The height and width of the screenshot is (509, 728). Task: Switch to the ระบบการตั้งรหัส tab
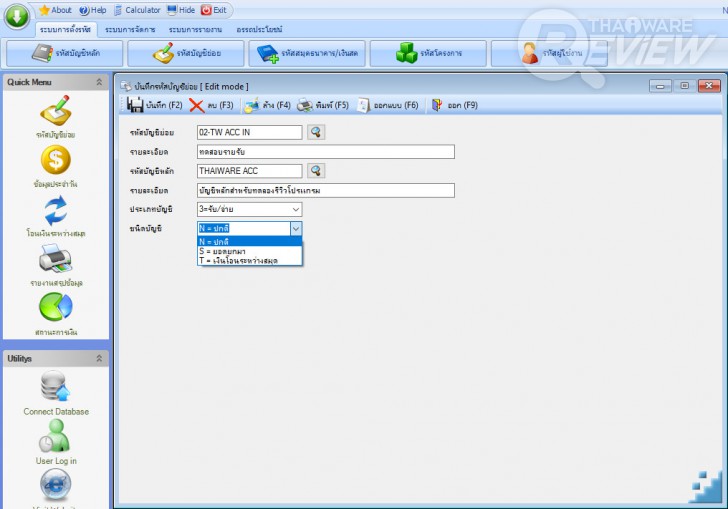(x=65, y=30)
